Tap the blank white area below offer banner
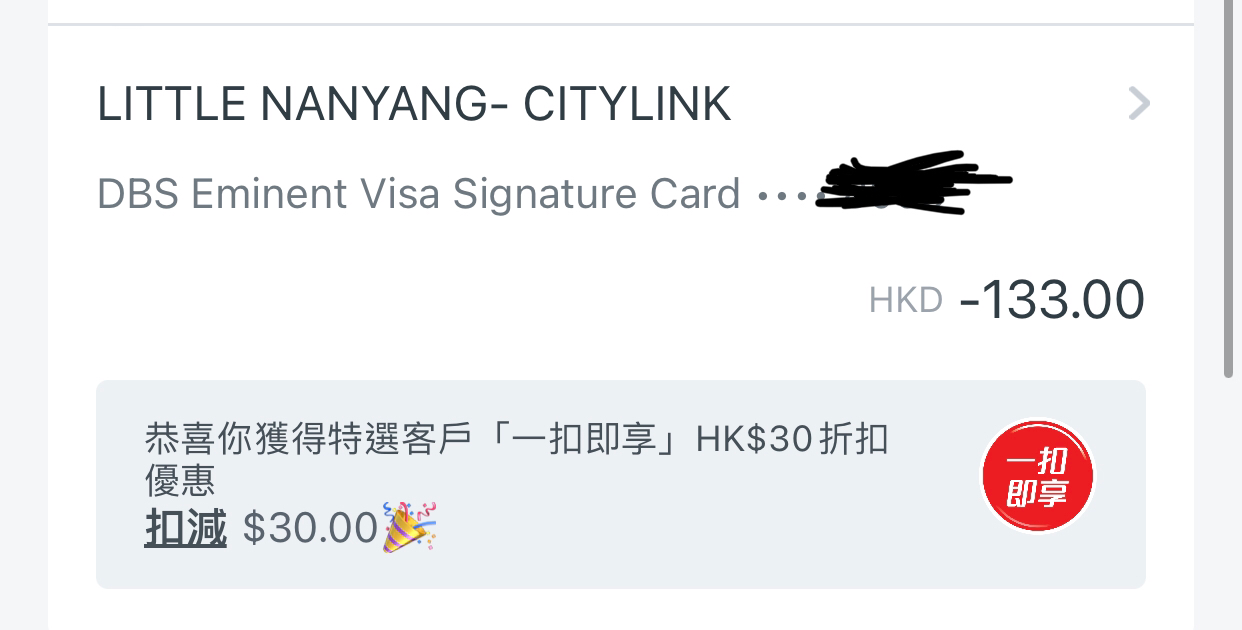Image resolution: width=1242 pixels, height=630 pixels. click(x=620, y=610)
